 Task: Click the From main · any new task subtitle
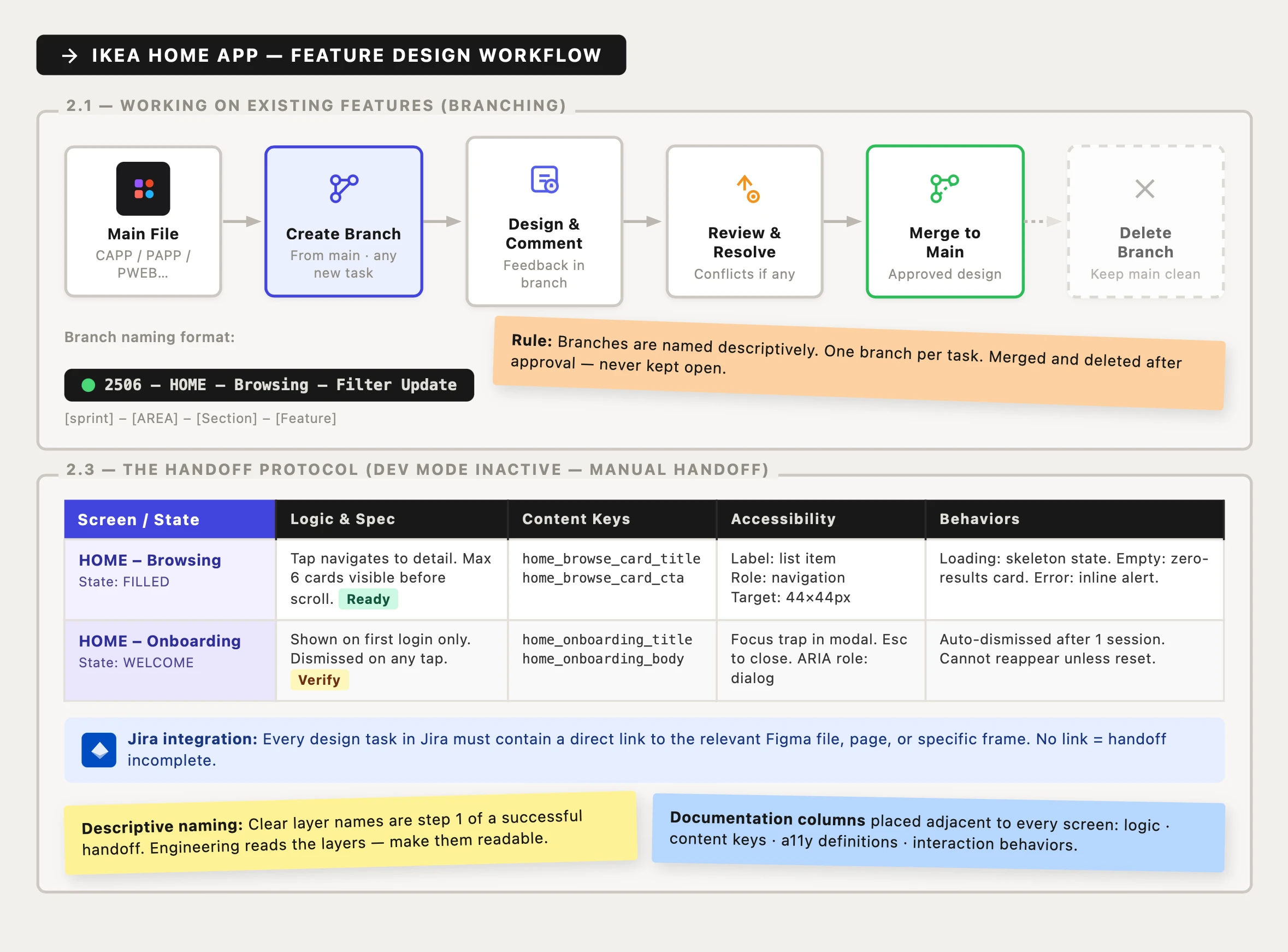click(x=344, y=264)
